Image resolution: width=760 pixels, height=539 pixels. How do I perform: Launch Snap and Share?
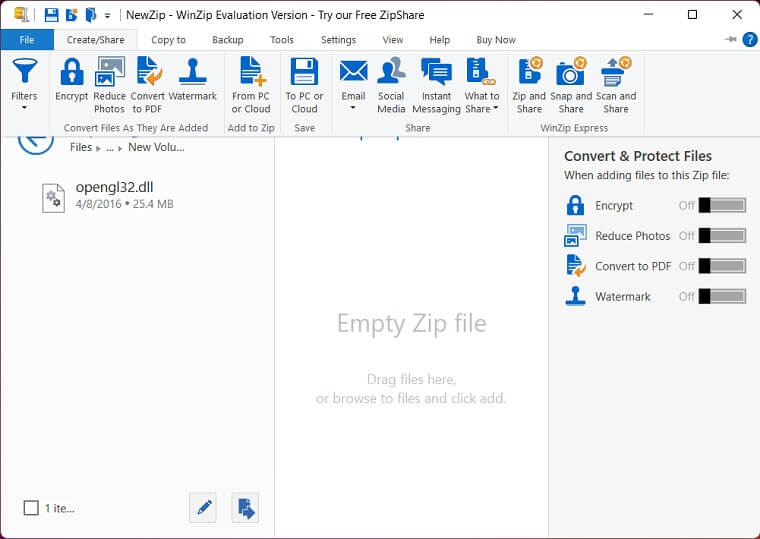[x=571, y=86]
